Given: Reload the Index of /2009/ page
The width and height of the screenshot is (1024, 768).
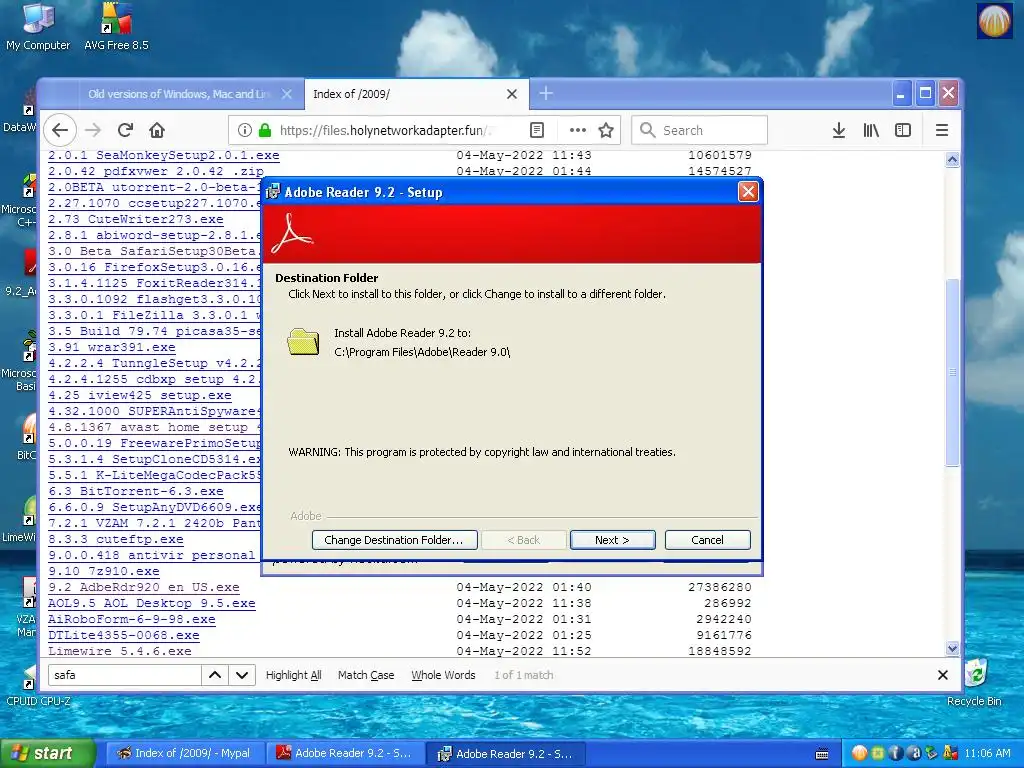Looking at the screenshot, I should tap(125, 130).
